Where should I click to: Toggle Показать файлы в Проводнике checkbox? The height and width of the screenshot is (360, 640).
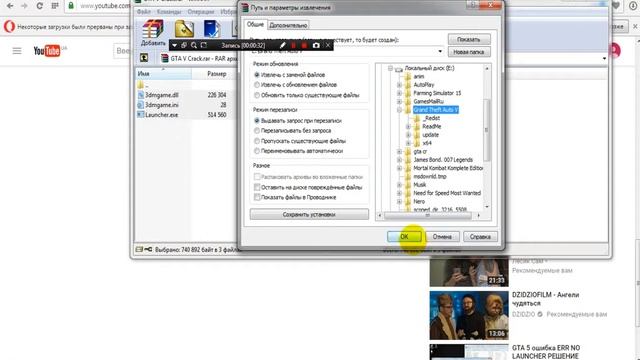coord(257,197)
